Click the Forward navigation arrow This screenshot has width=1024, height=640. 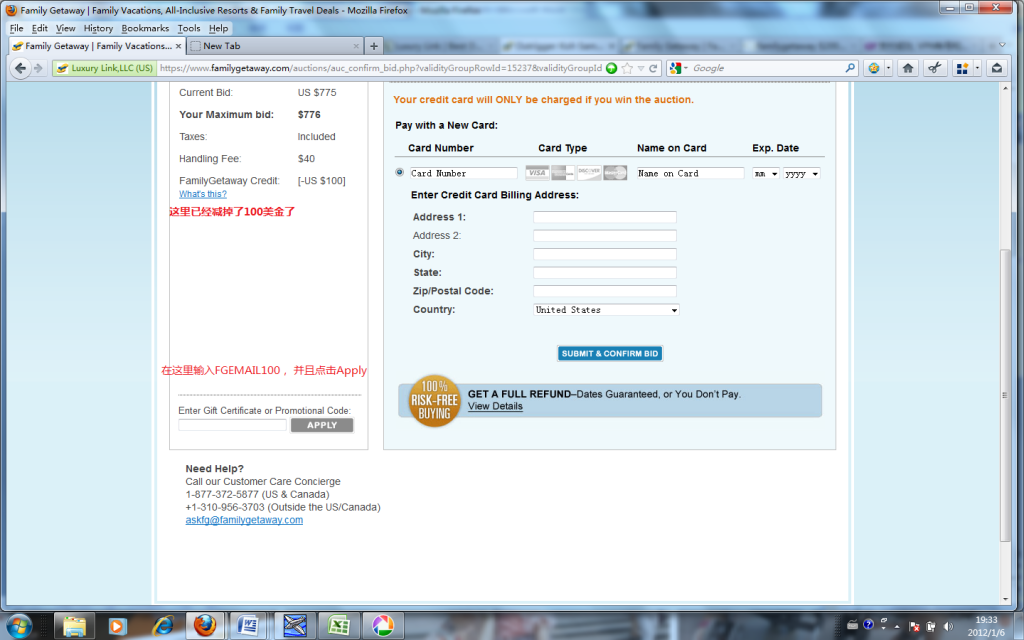pos(39,68)
